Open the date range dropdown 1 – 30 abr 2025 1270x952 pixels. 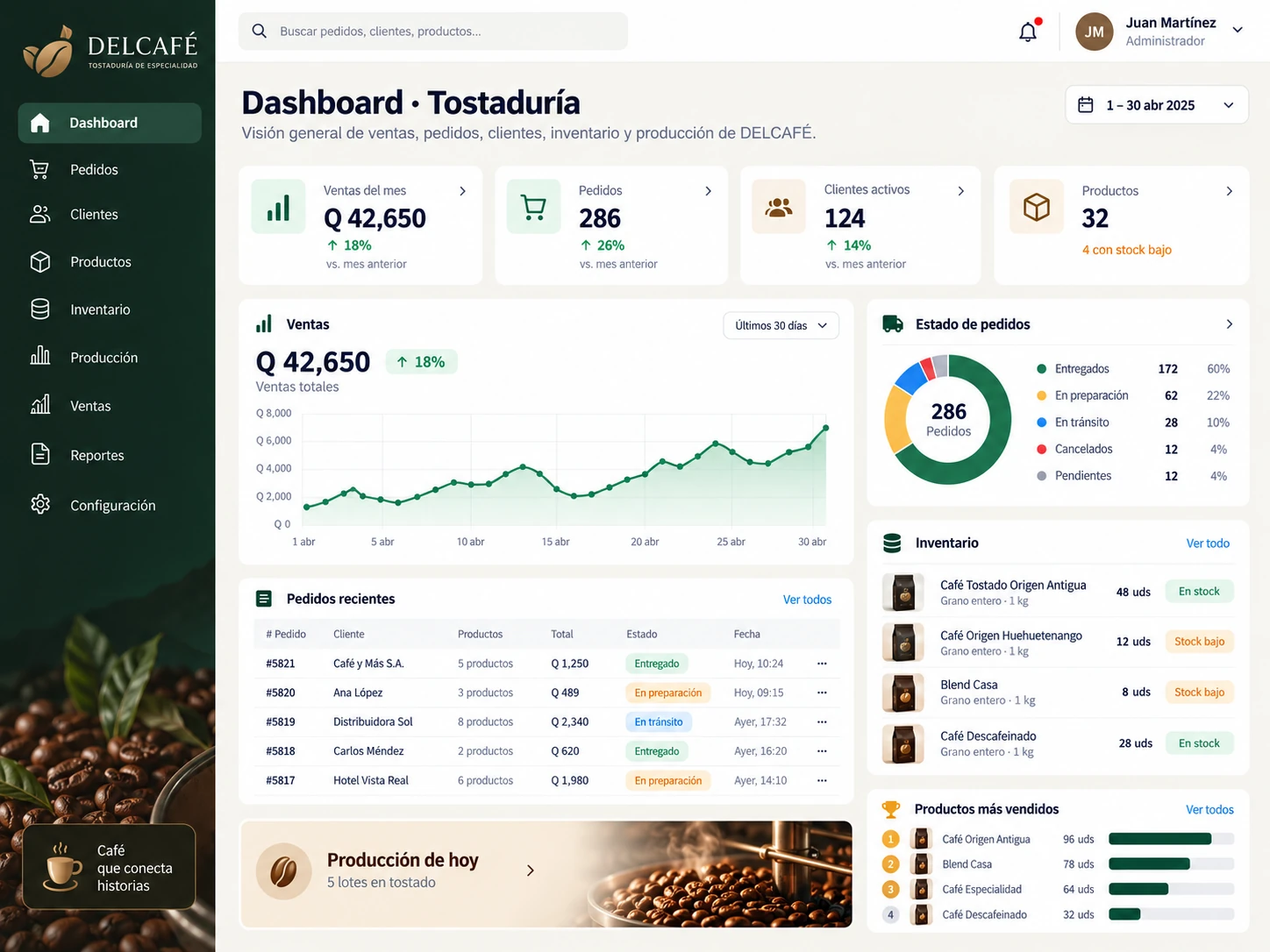(1157, 105)
